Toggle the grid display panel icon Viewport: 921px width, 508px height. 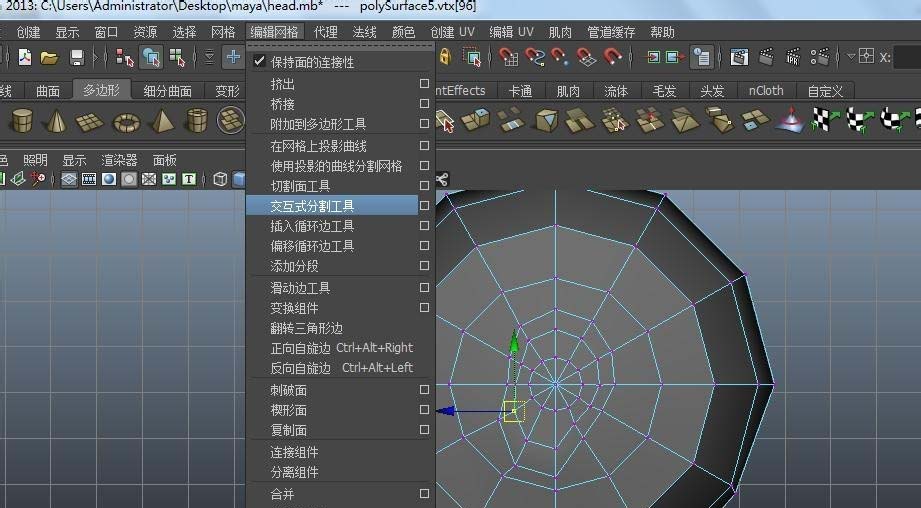point(69,179)
